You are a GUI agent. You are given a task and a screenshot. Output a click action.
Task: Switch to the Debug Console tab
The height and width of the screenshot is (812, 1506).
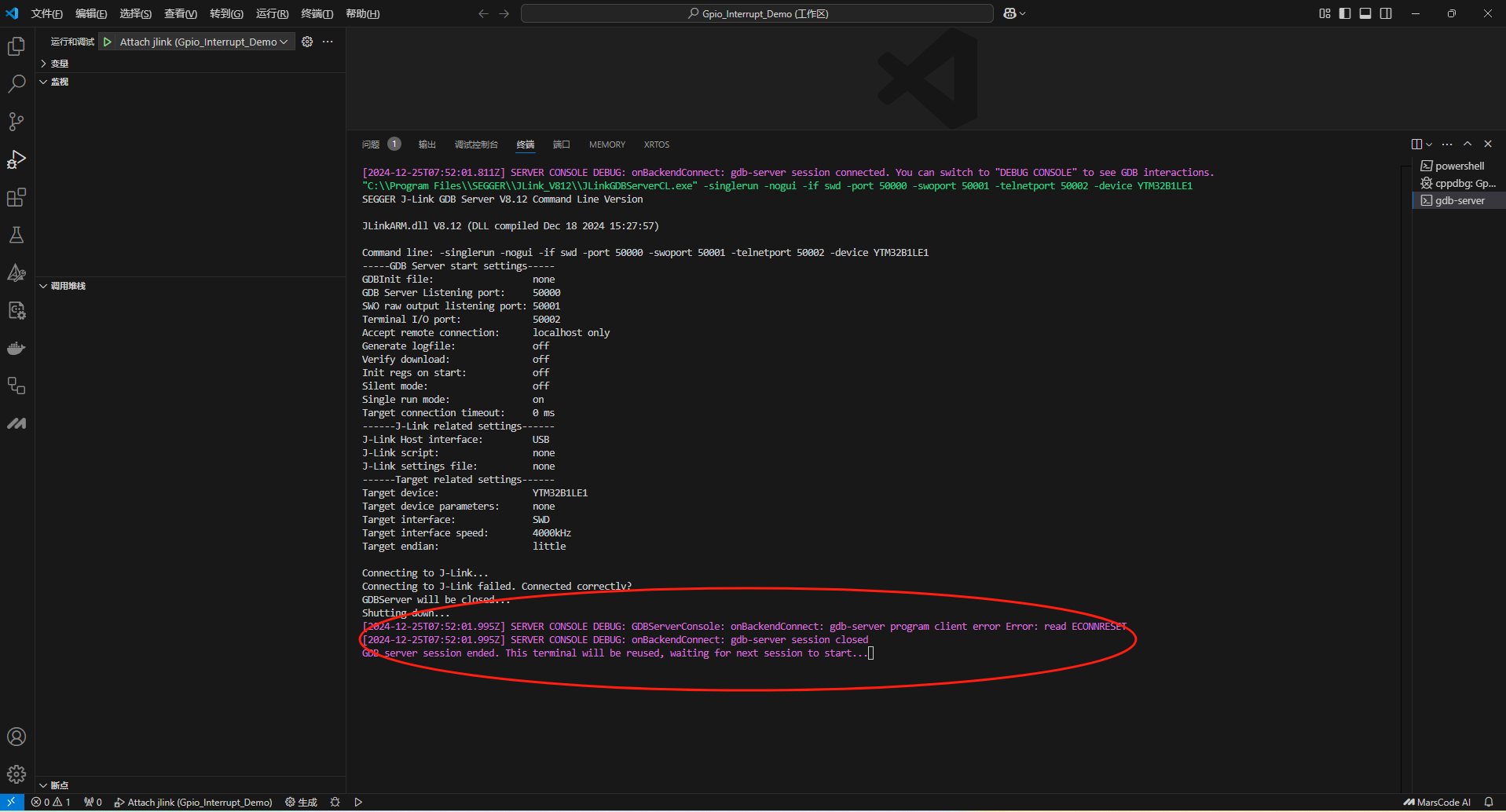pos(476,144)
